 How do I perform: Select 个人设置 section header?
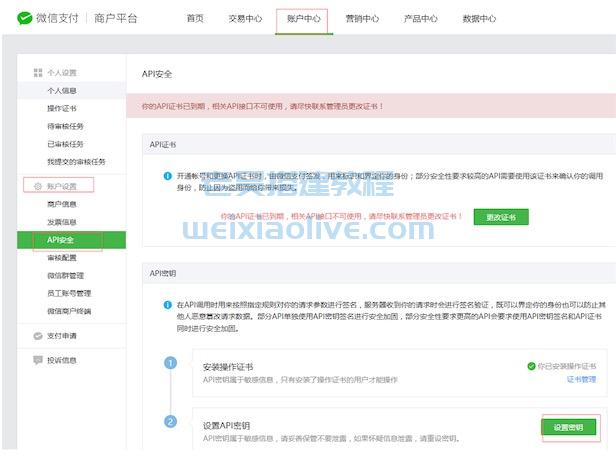(62, 73)
